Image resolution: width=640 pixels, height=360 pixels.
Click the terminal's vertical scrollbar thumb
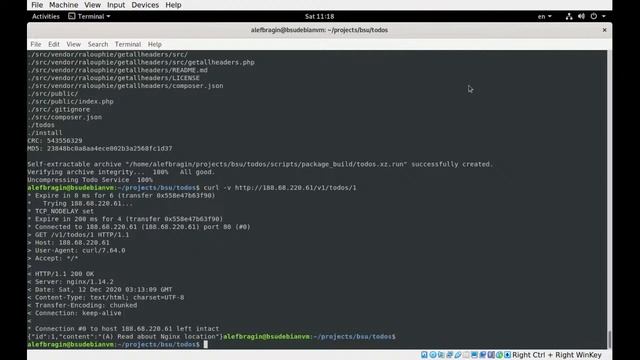(x=609, y=340)
